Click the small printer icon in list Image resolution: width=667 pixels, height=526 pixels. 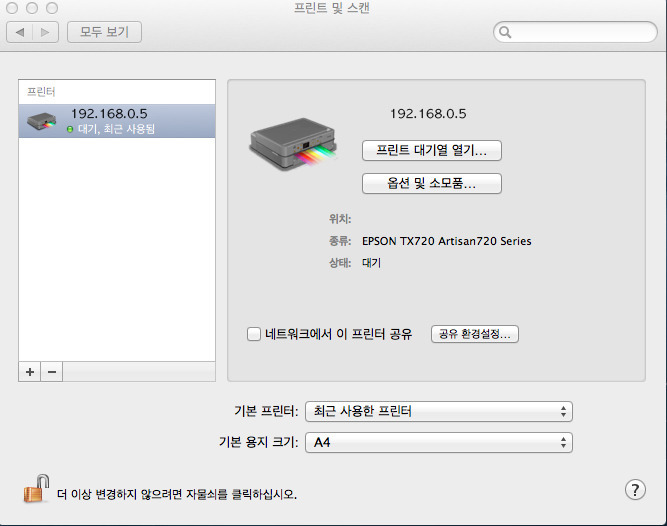coord(41,121)
